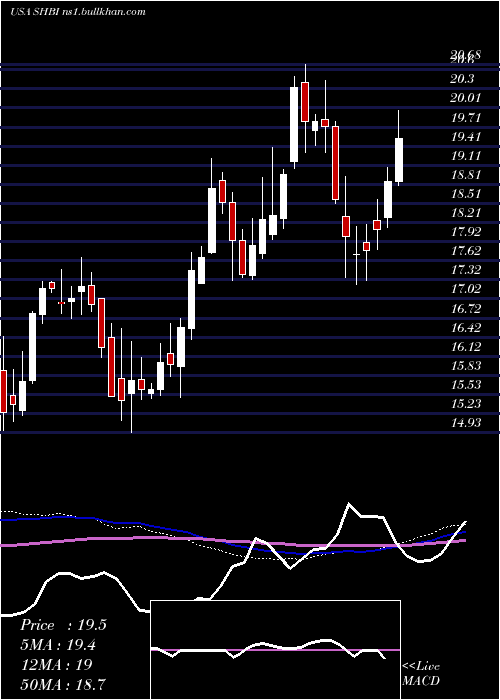Image resolution: width=500 pixels, height=700 pixels.
Task: Click the 'Price : 19.5' readout
Action: [63, 625]
